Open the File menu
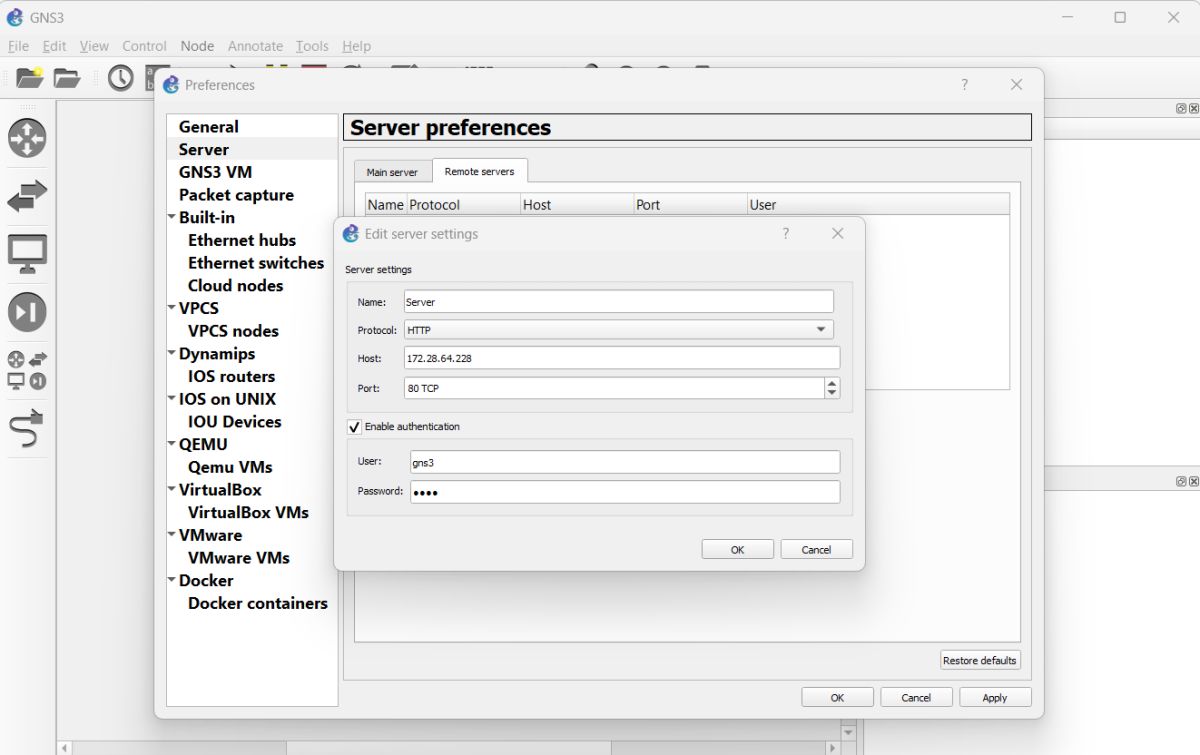This screenshot has height=755, width=1200. click(18, 46)
